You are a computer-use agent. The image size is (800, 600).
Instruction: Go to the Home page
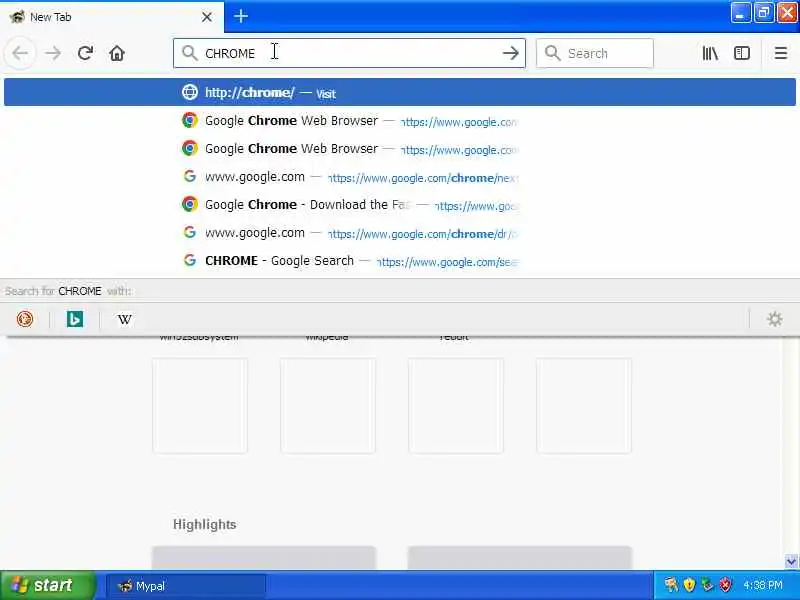117,53
